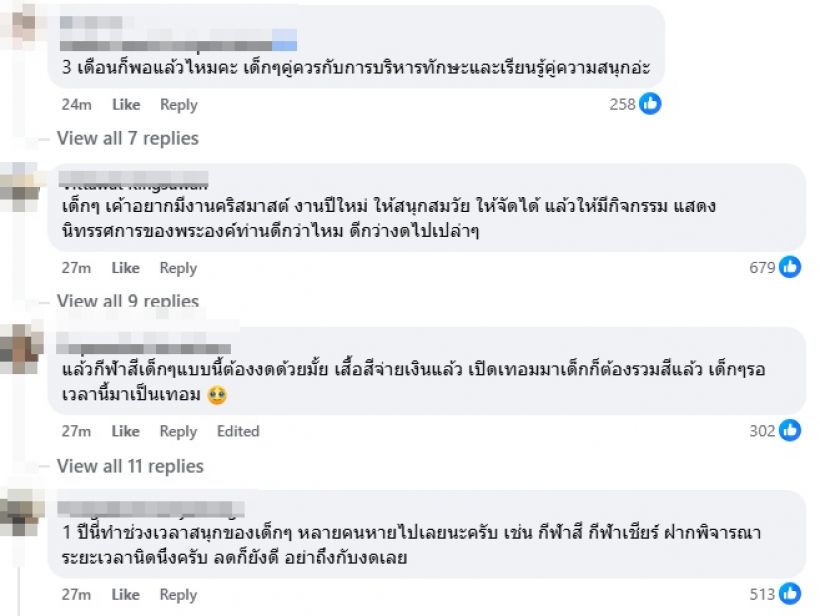Reply to the last comment with 513 reactions

coord(179,595)
